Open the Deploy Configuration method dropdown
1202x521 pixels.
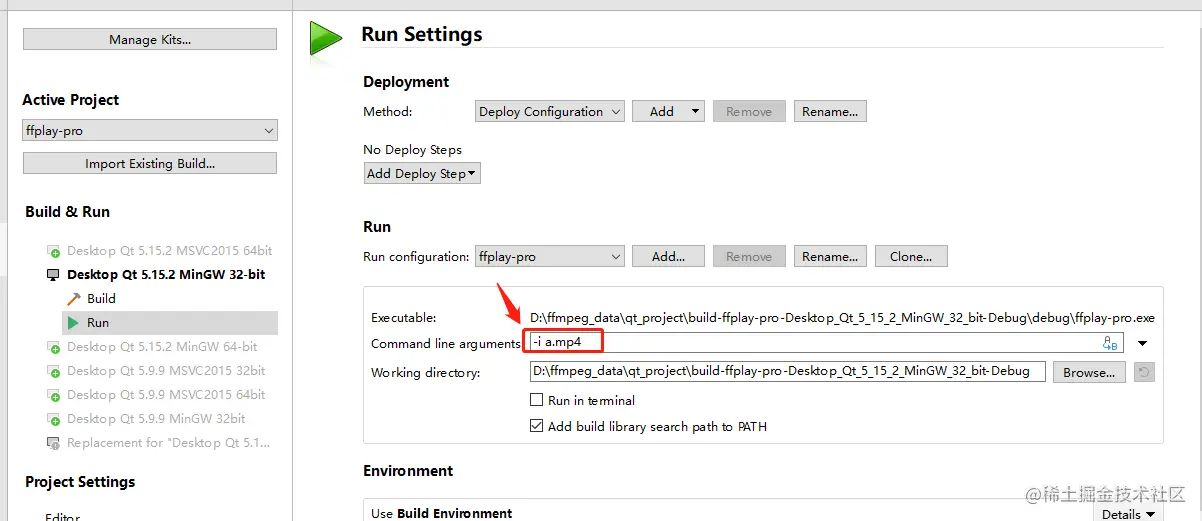(550, 112)
